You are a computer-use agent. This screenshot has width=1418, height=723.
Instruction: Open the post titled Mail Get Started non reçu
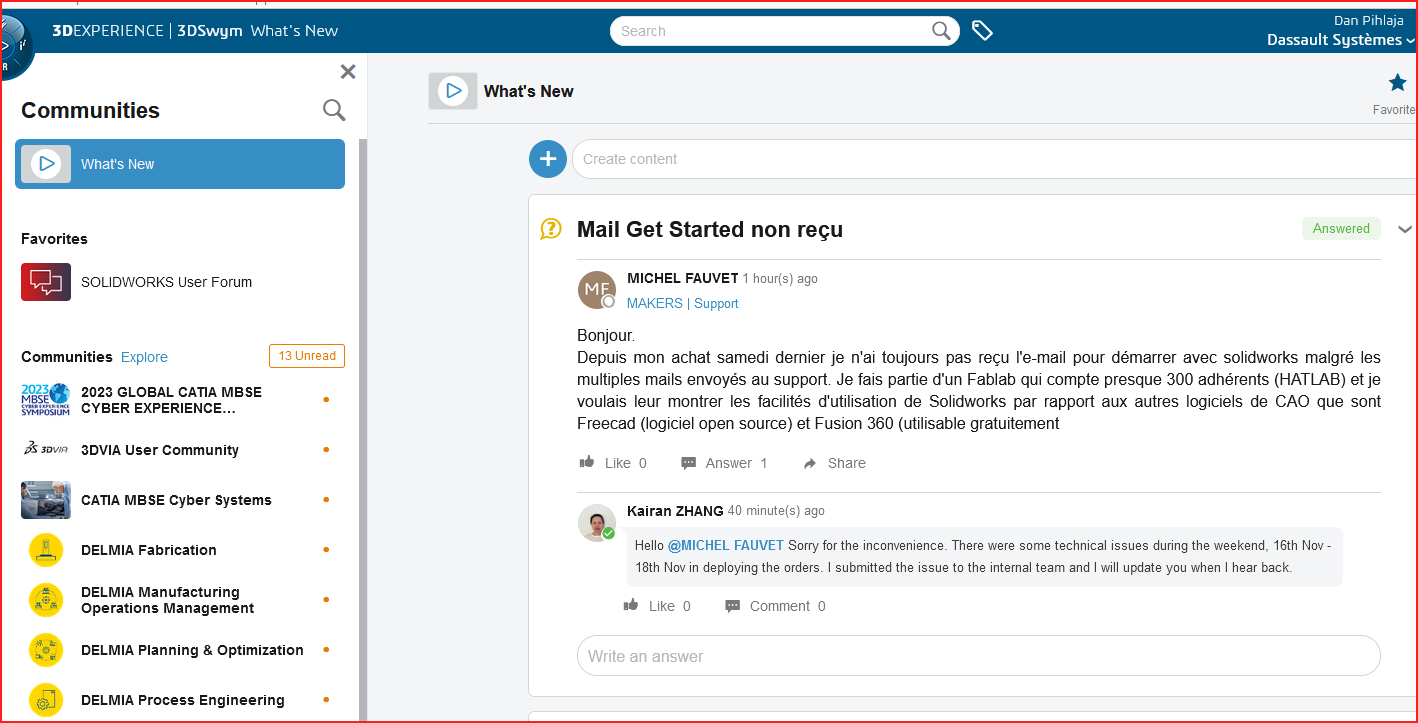[710, 230]
